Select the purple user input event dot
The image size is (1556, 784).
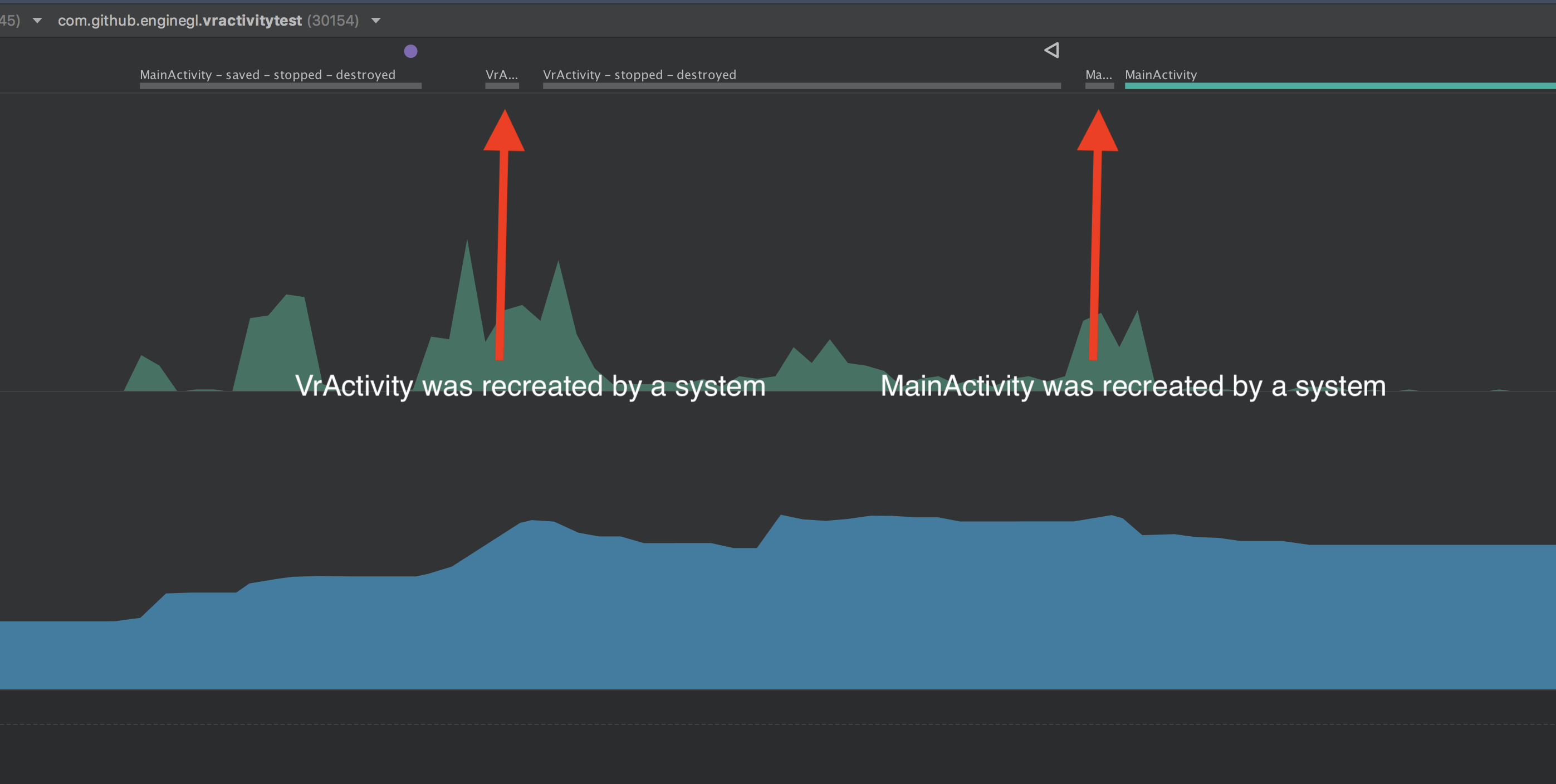click(411, 51)
